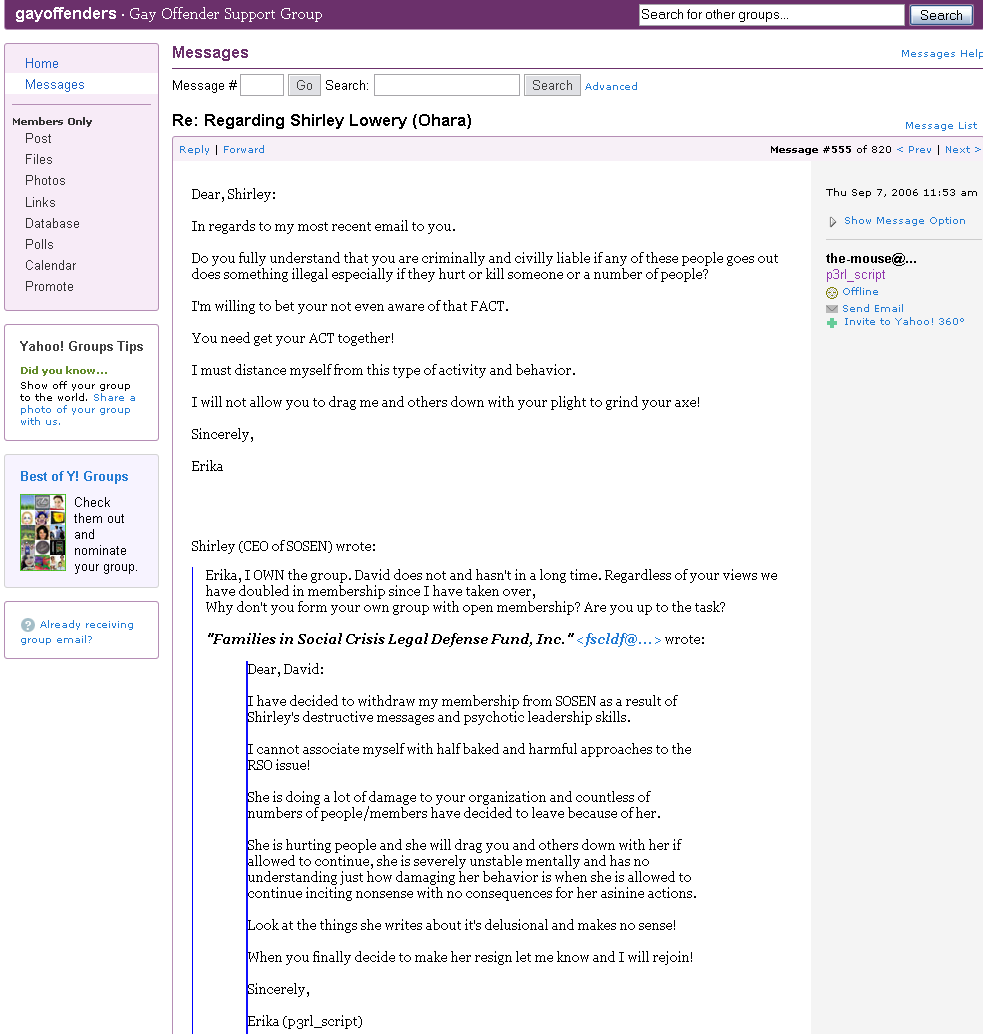This screenshot has height=1034, width=983.
Task: Click the Offline status smiley icon
Action: 832,292
